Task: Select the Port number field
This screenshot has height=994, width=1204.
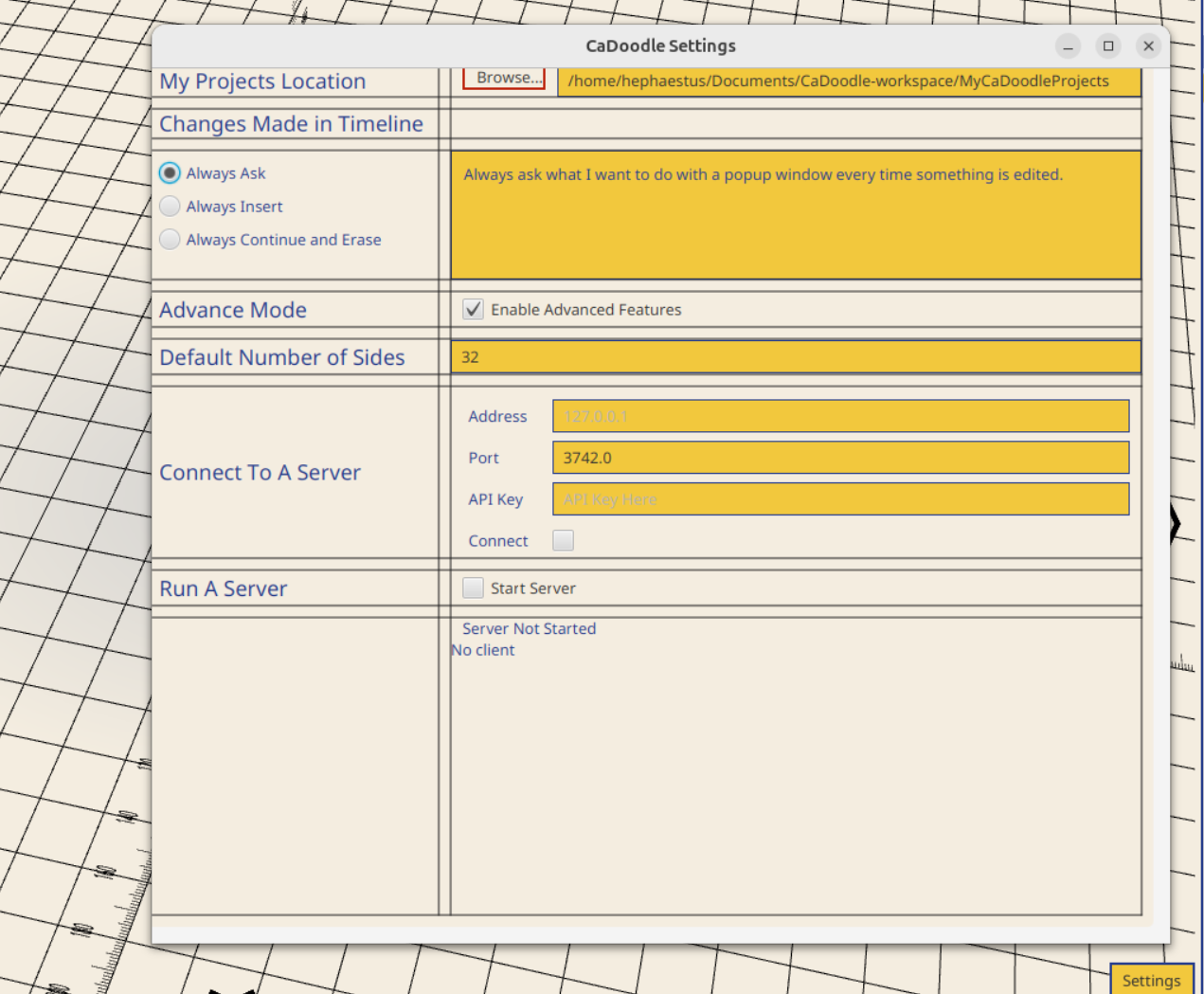Action: coord(839,458)
